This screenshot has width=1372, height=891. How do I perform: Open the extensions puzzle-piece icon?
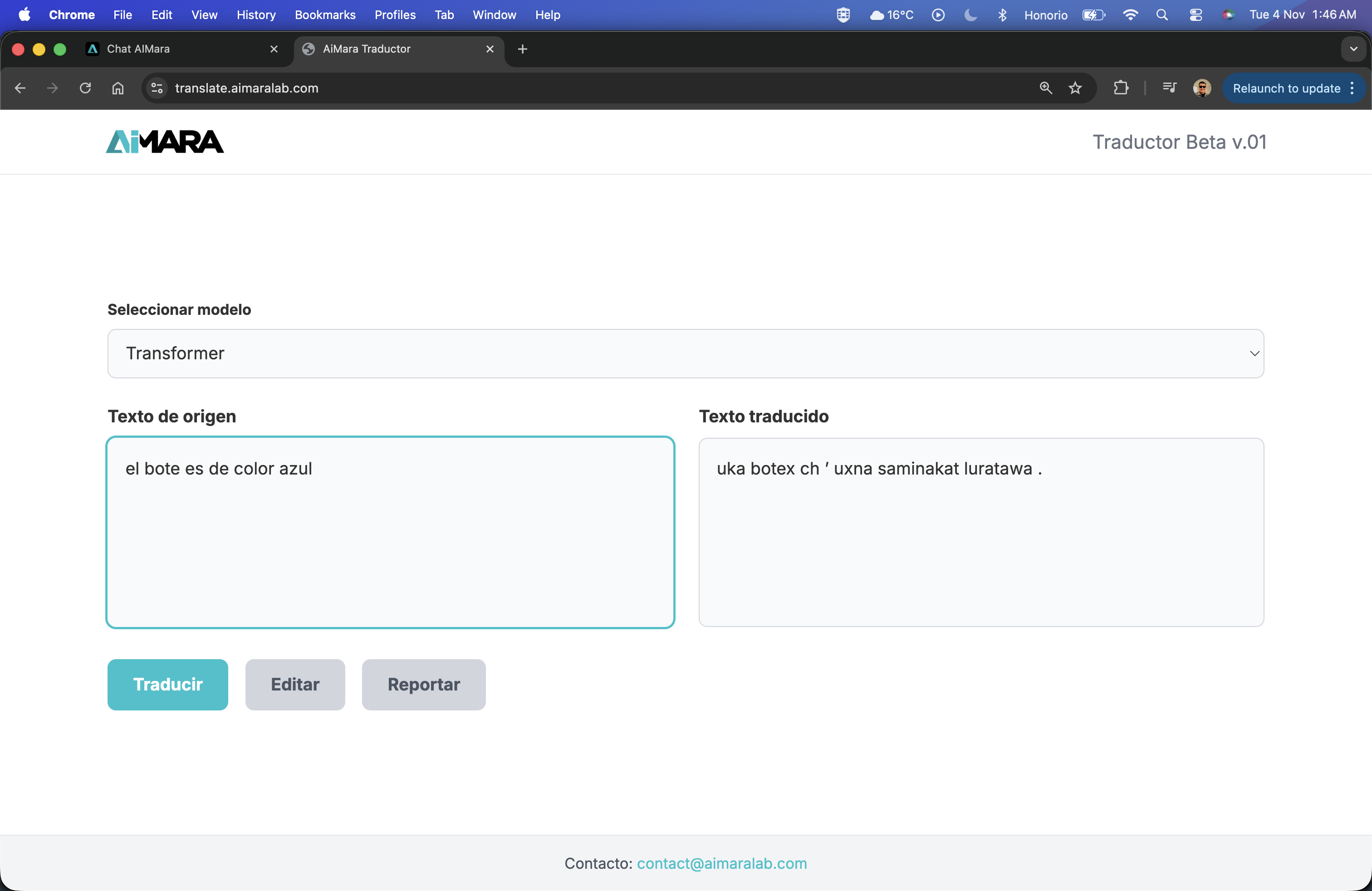(1121, 88)
